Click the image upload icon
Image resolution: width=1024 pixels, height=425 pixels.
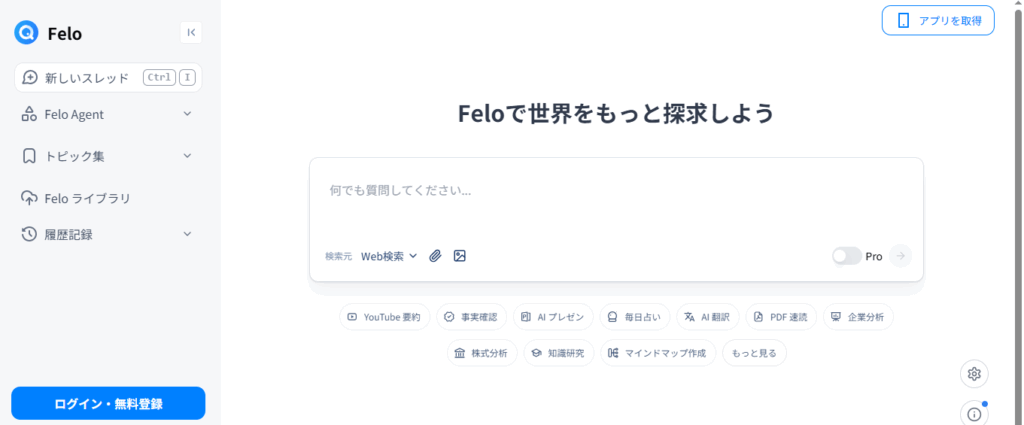460,256
